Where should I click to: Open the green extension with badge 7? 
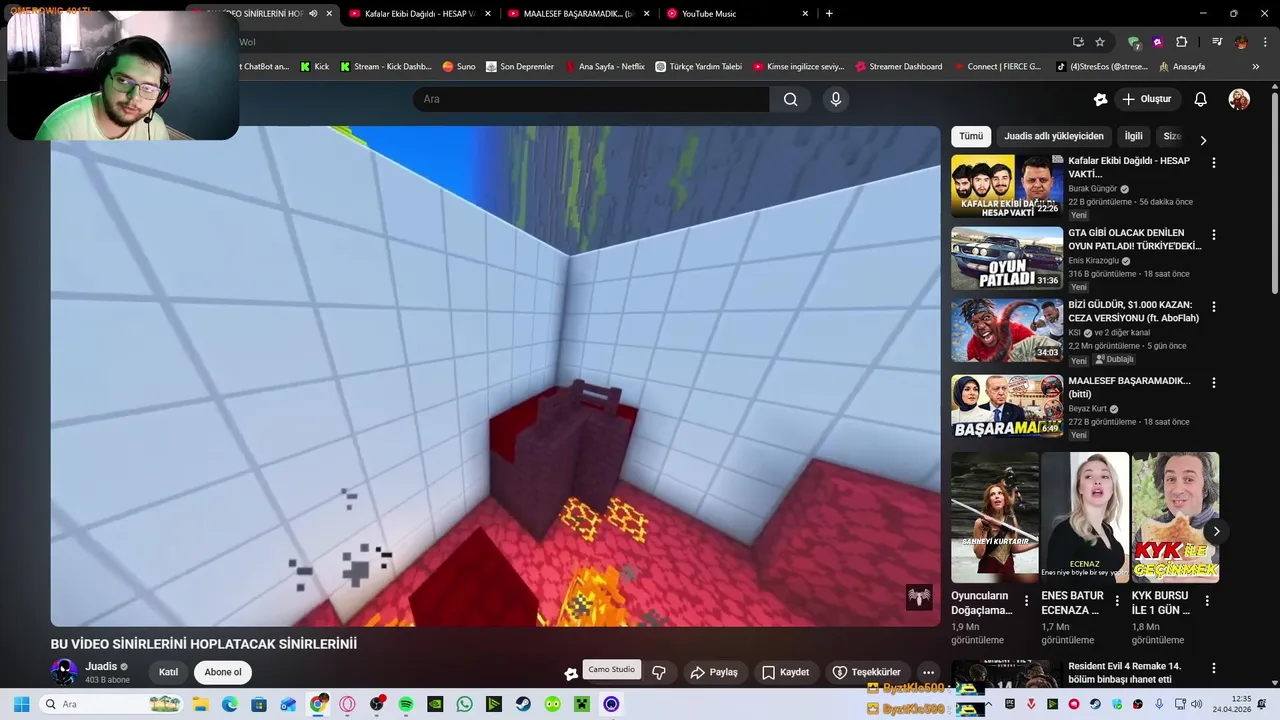pos(1134,42)
